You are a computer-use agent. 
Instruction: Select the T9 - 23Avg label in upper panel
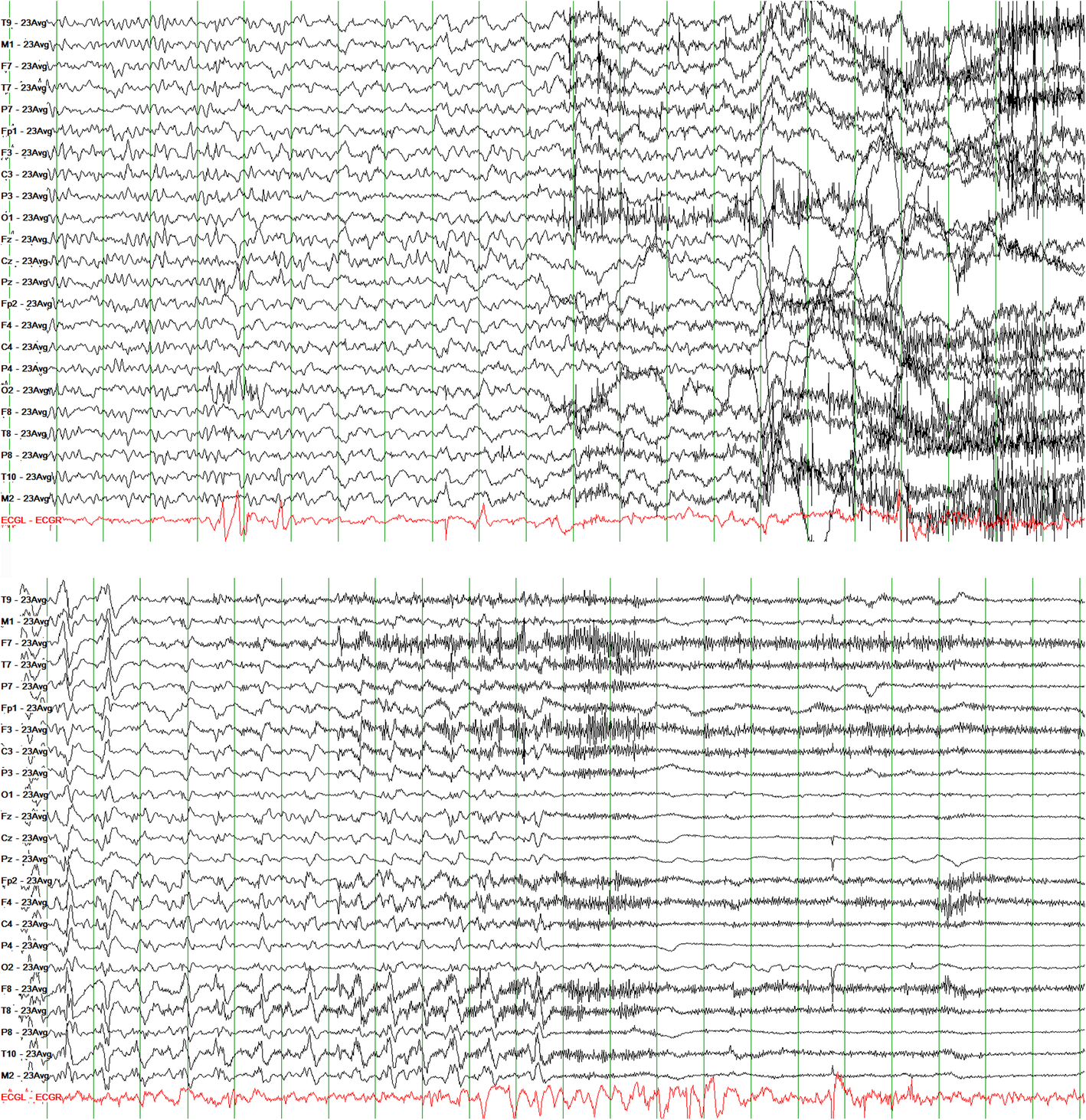pos(25,23)
